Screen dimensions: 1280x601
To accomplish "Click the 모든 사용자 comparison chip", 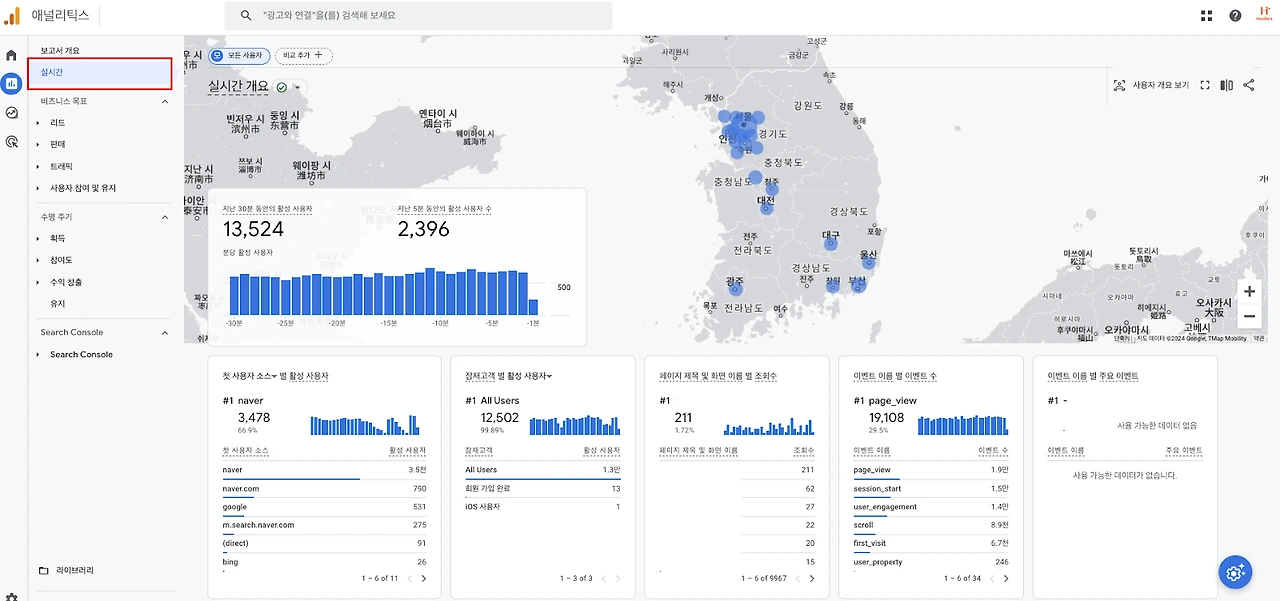I will pyautogui.click(x=238, y=55).
